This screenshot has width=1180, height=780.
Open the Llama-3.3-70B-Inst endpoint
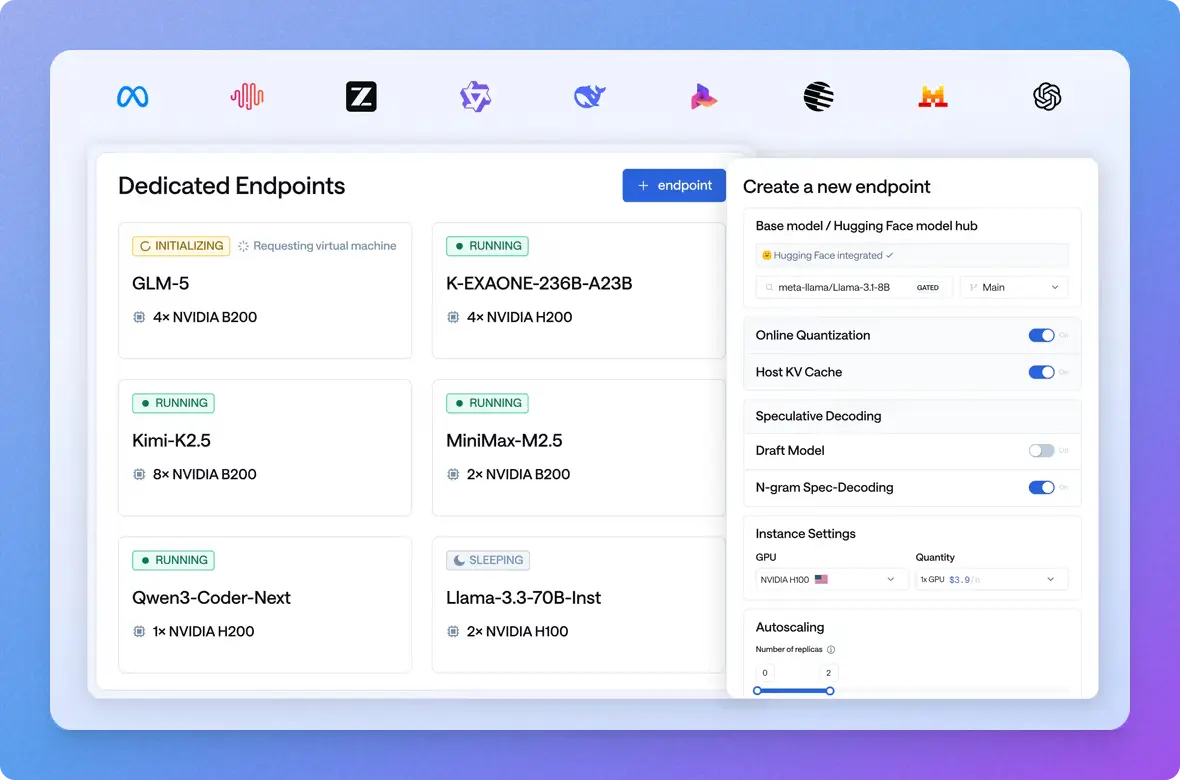click(x=579, y=605)
